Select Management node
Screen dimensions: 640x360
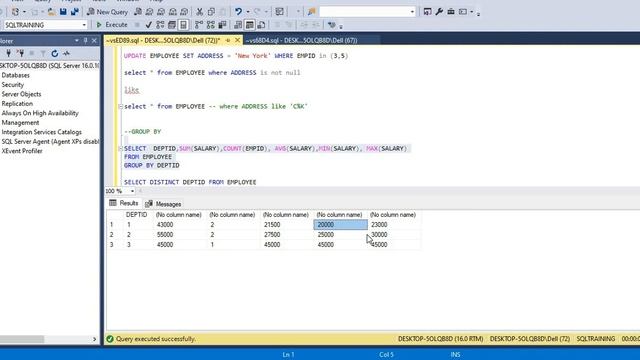coord(20,122)
